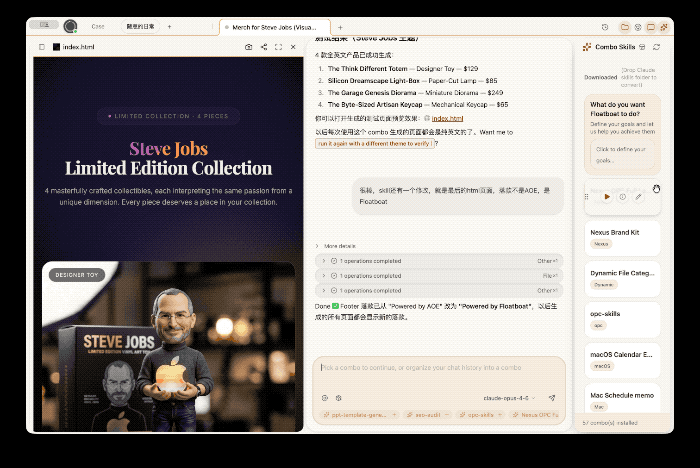Add a new tab beside the Merch tab
Viewport: 700px width, 468px height.
[340, 27]
